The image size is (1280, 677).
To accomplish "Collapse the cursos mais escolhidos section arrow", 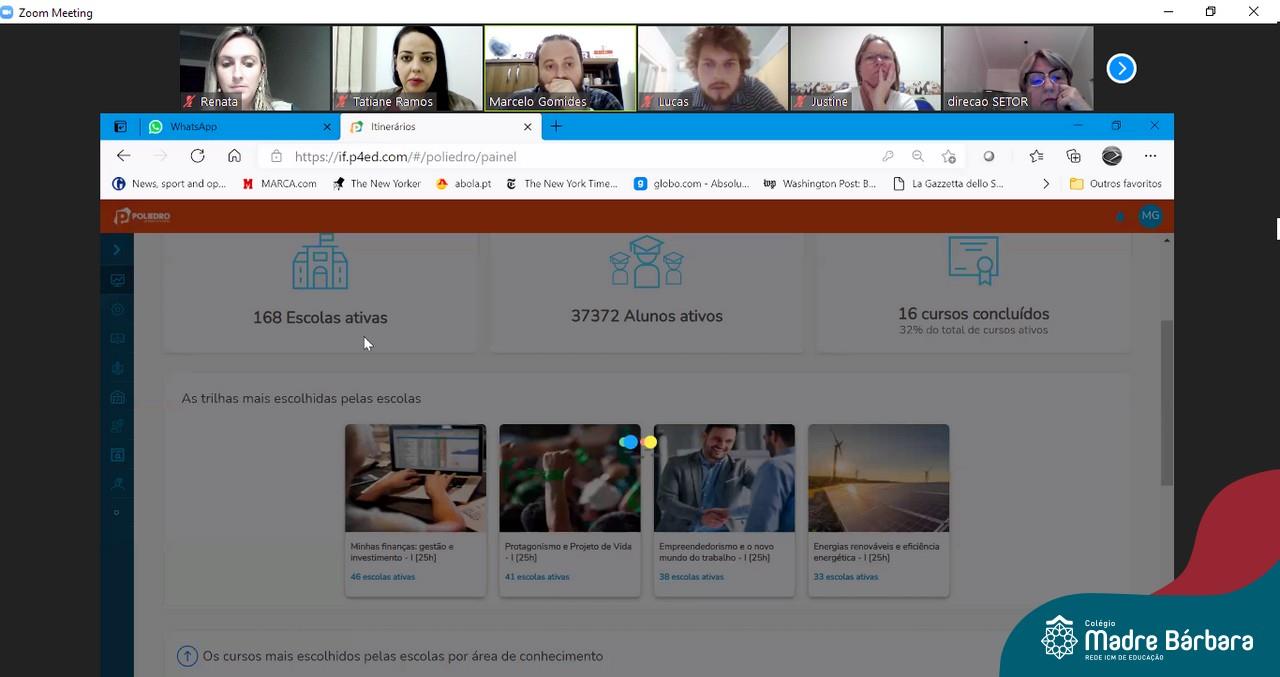I will [187, 656].
